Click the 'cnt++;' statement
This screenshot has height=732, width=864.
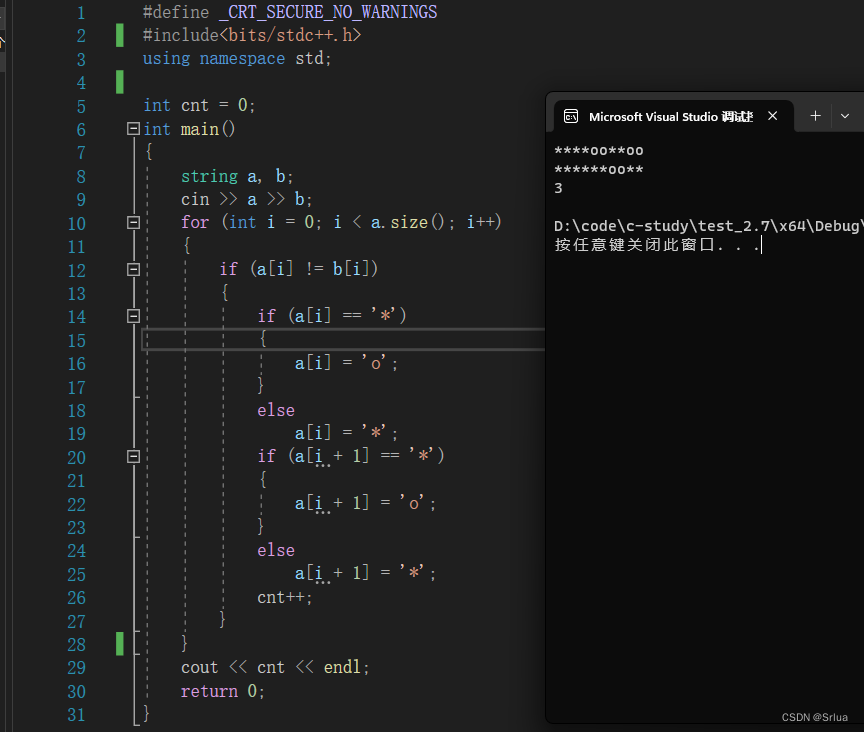coord(284,598)
